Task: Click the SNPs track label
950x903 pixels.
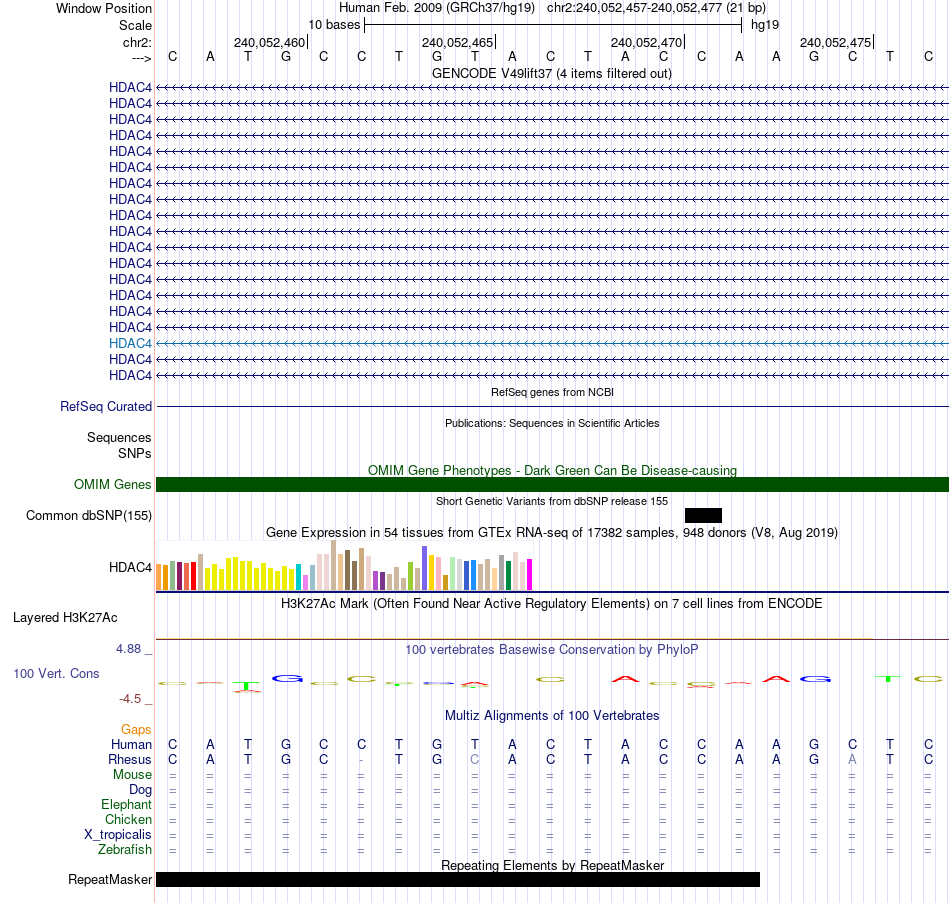Action: click(135, 453)
